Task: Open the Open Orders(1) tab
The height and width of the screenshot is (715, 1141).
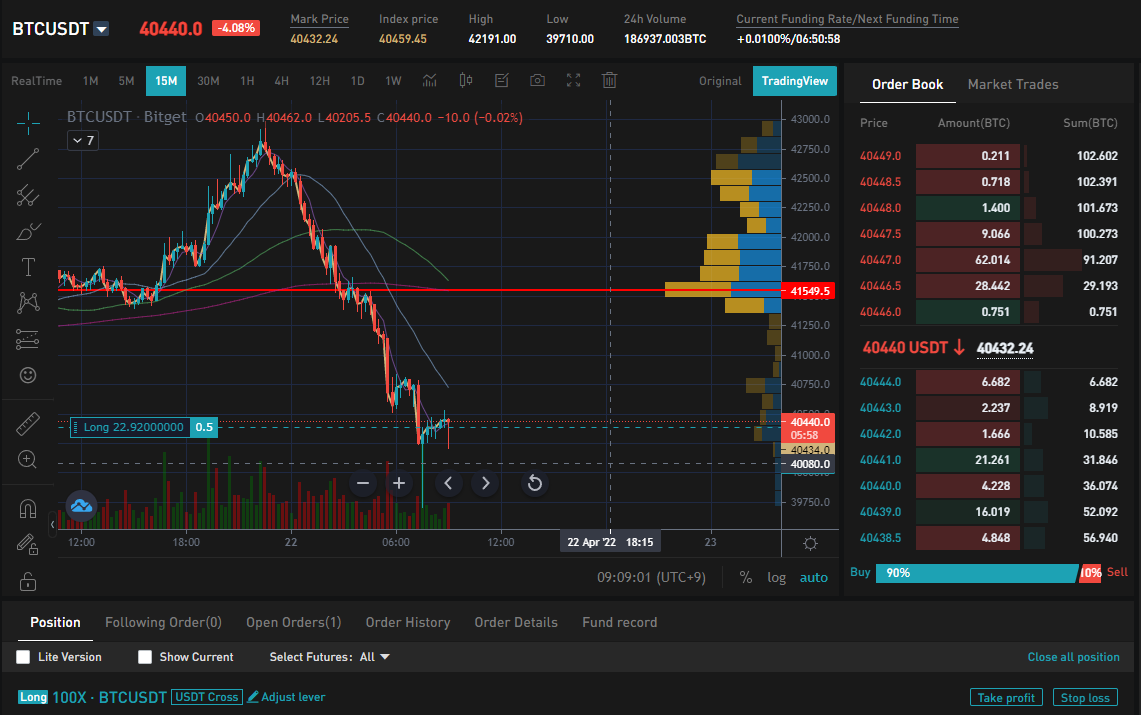Action: tap(293, 623)
